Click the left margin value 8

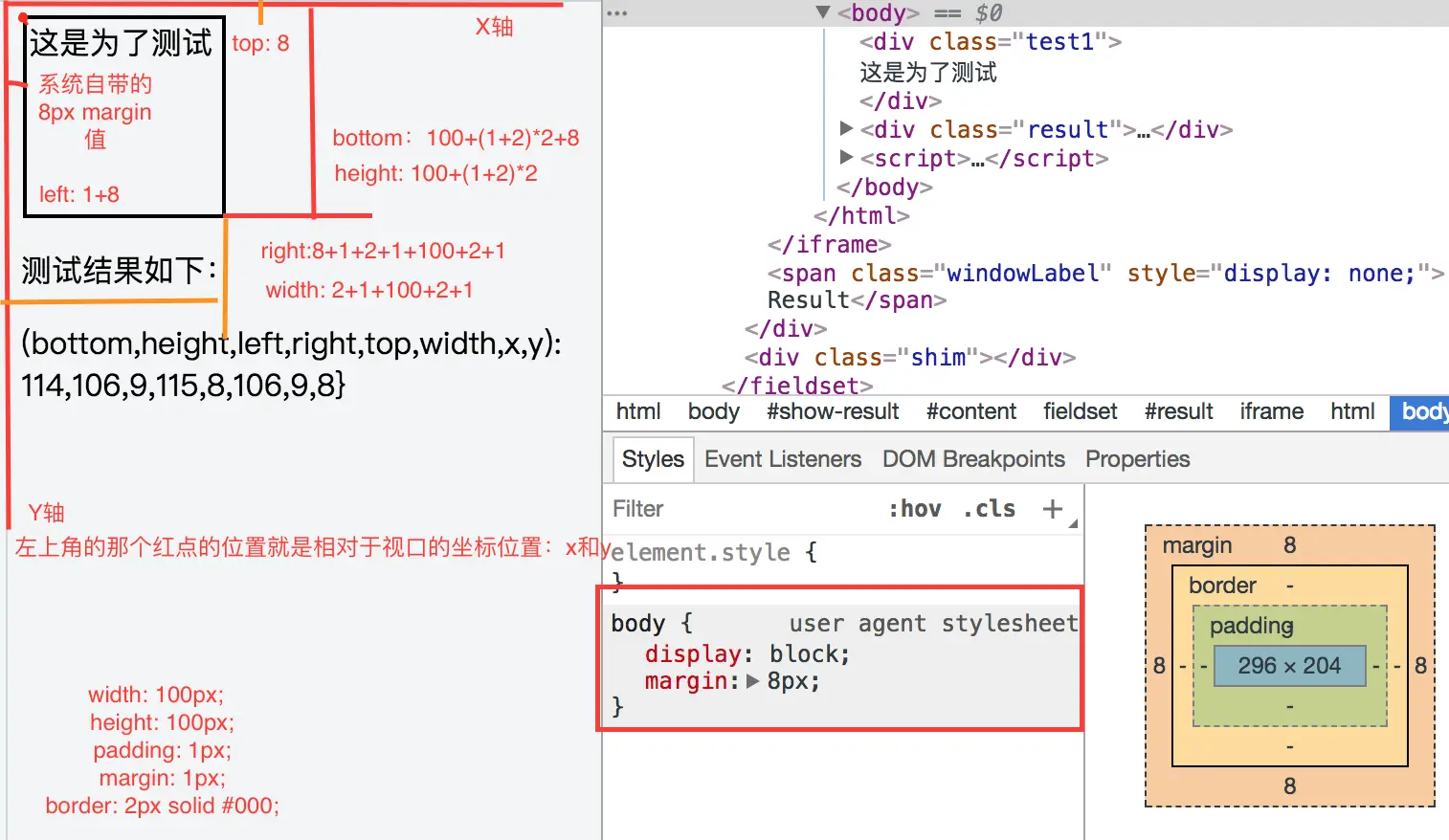pyautogui.click(x=1159, y=666)
